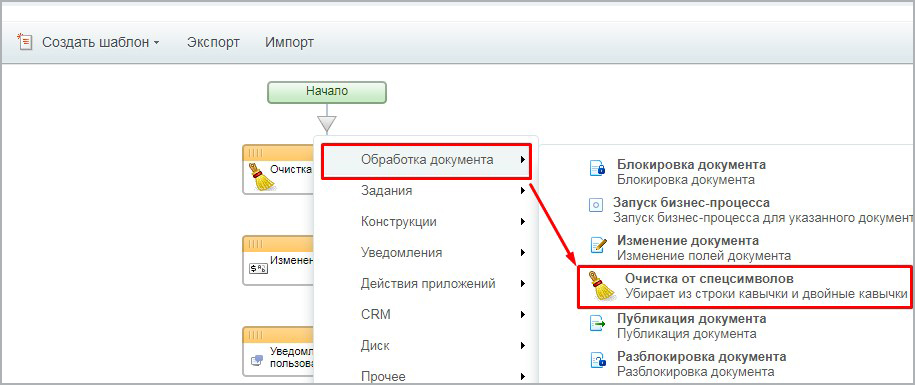915x385 pixels.
Task: Click the Уведомление block title bar grip
Action: point(255,334)
